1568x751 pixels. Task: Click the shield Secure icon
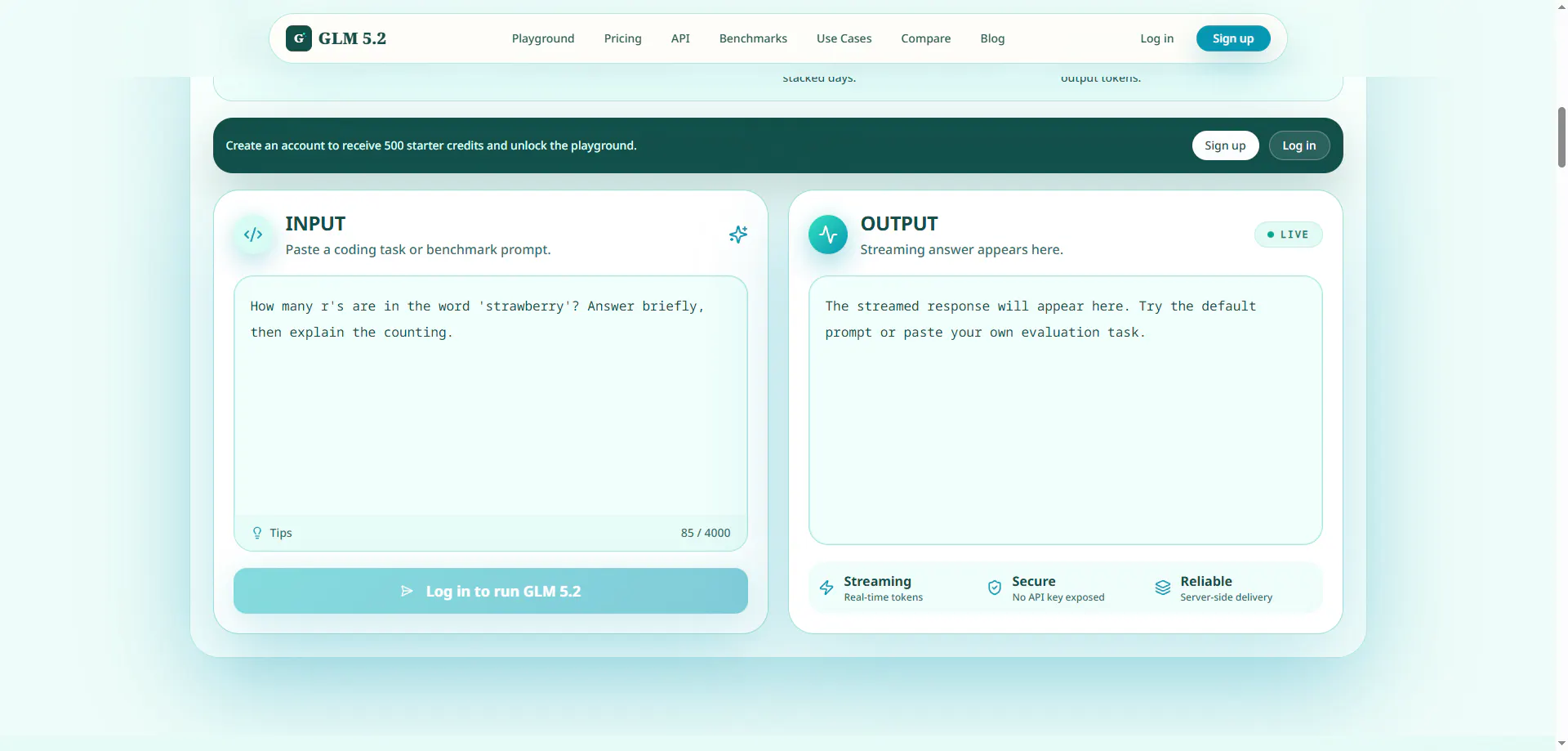click(x=995, y=588)
